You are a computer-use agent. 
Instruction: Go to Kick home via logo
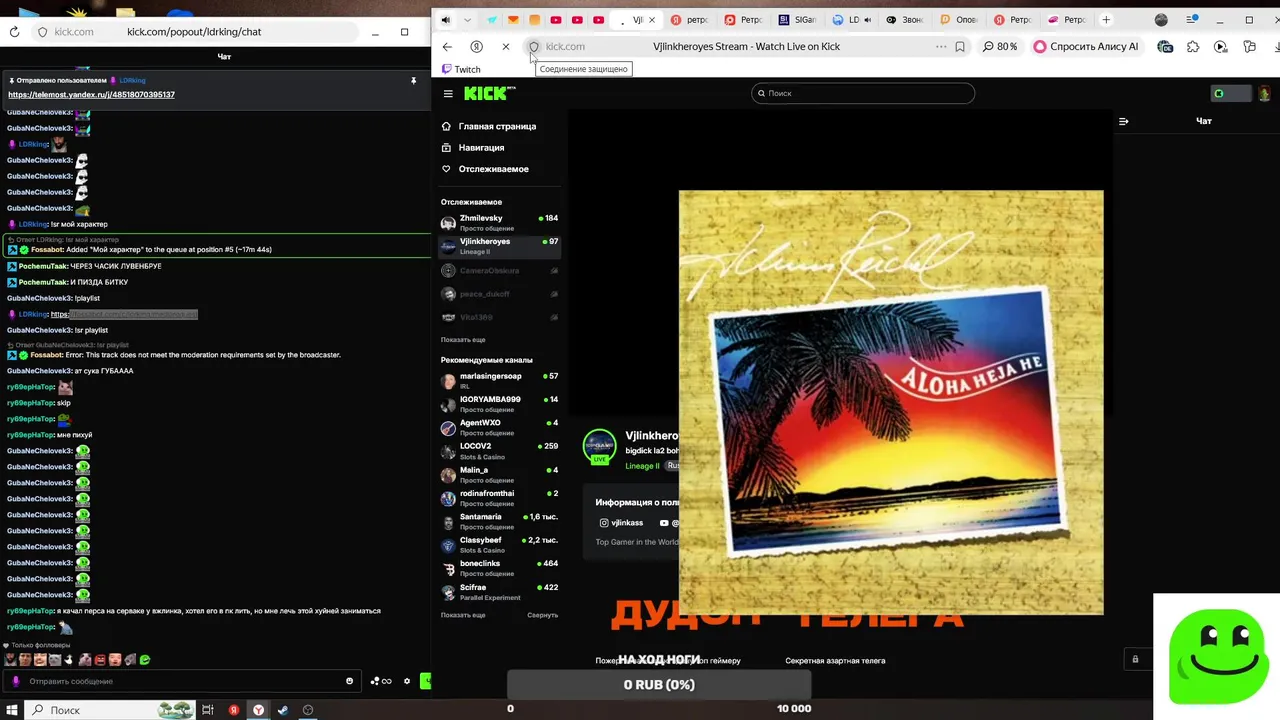[x=489, y=93]
